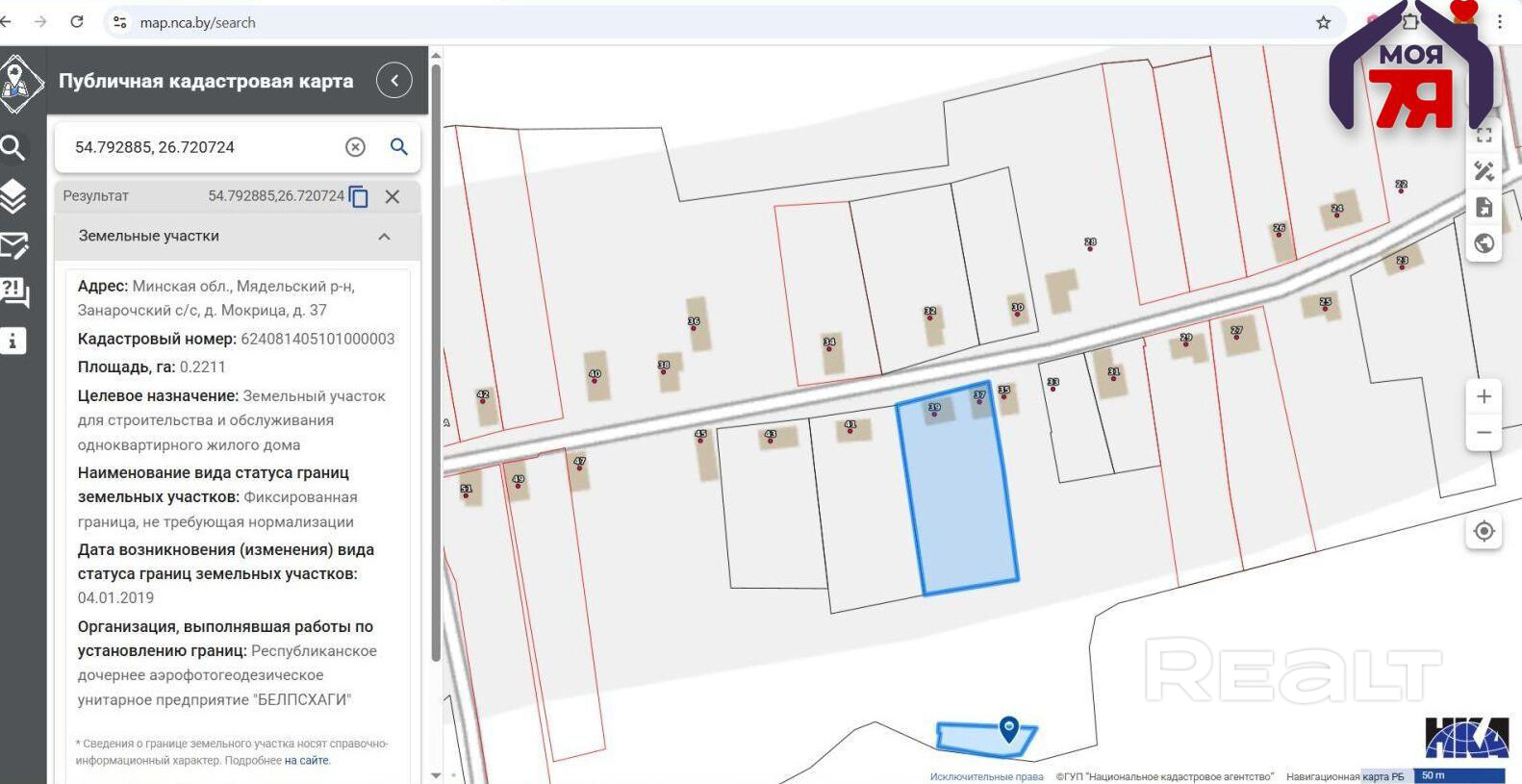Open the mail request icon in sidebar

point(14,245)
